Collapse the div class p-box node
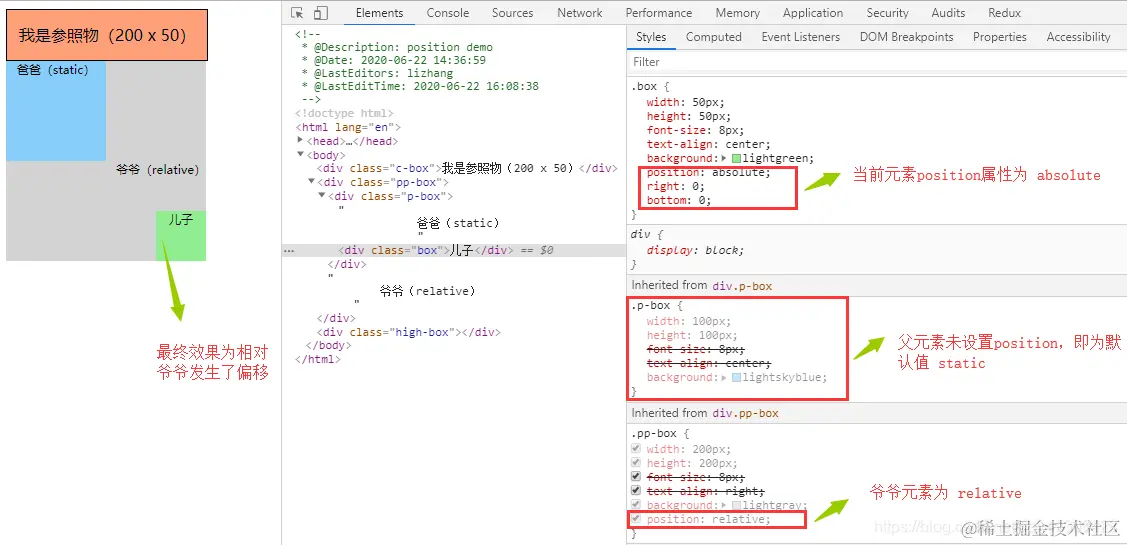Image resolution: width=1127 pixels, height=545 pixels. tap(322, 196)
